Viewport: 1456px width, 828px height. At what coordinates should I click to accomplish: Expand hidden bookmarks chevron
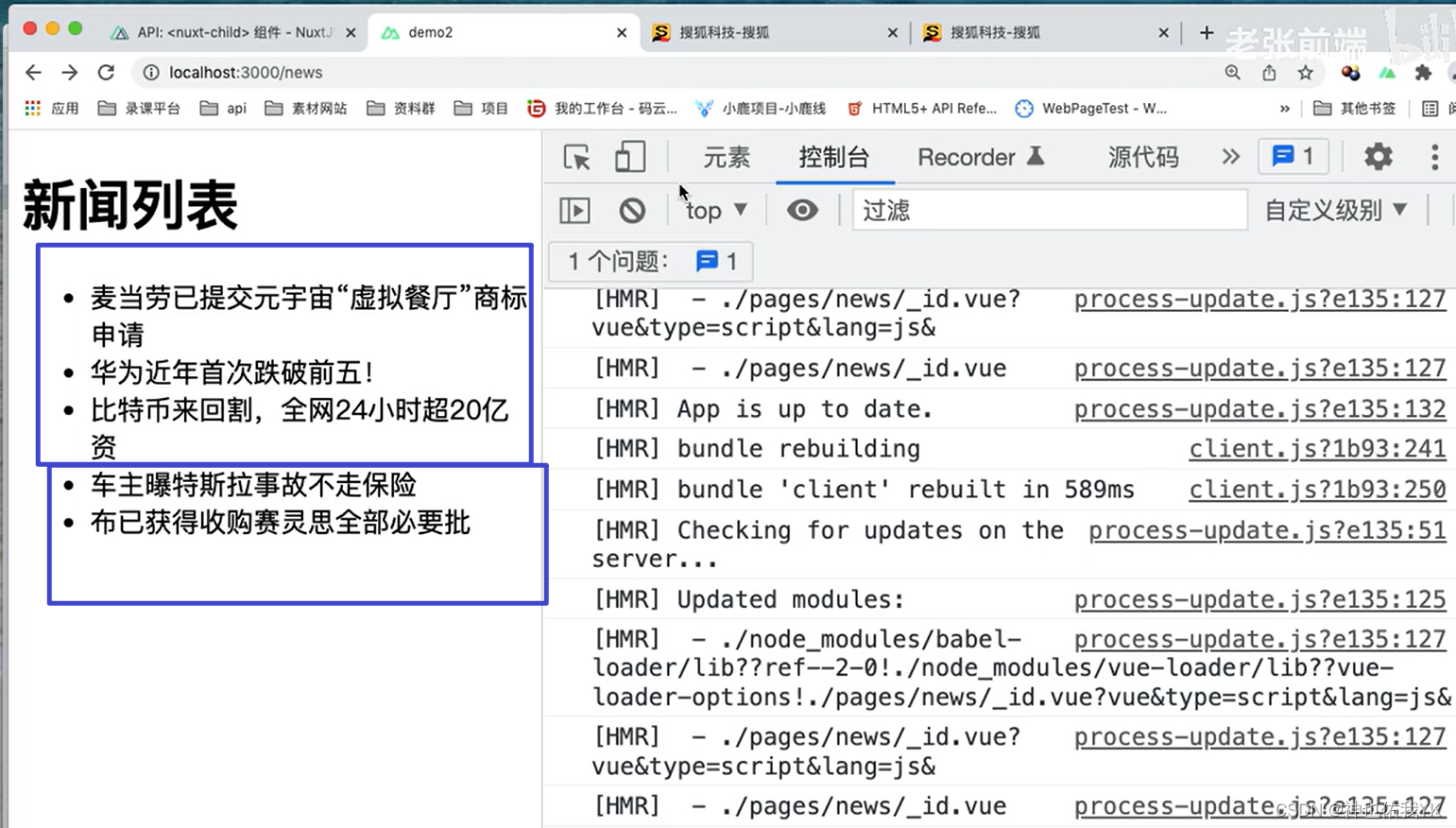(x=1284, y=109)
